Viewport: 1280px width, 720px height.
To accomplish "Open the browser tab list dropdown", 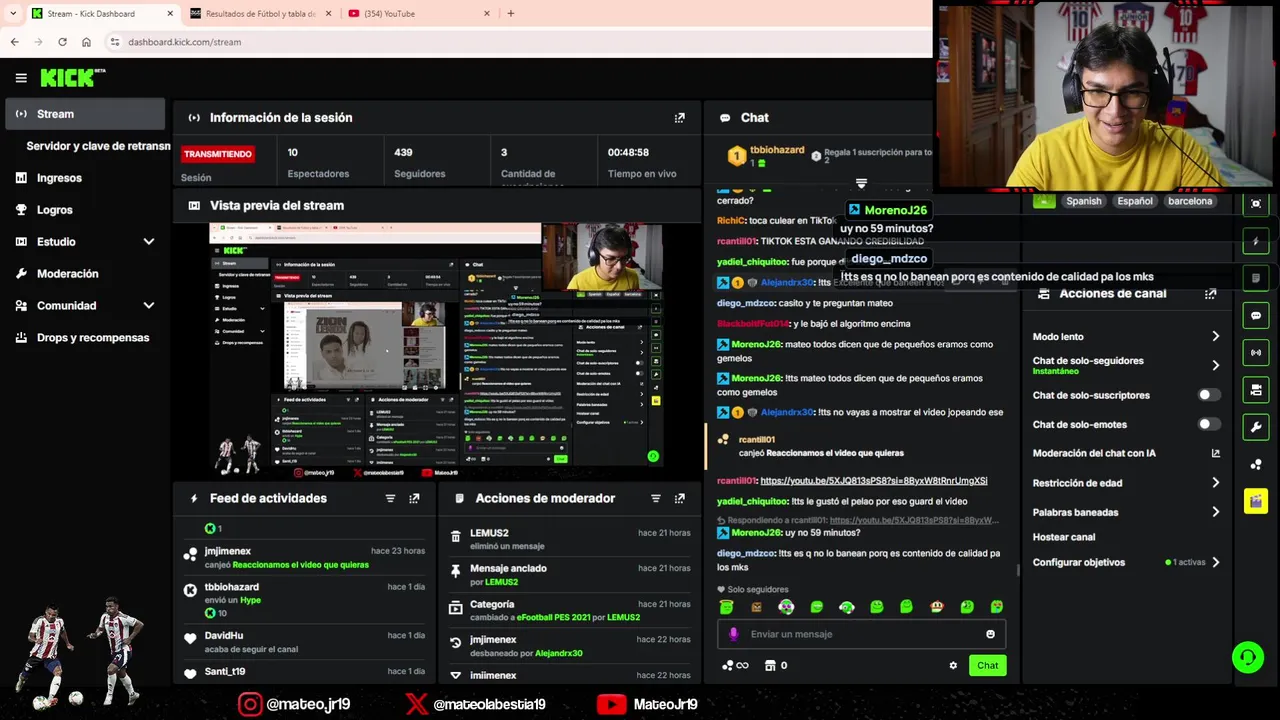I will coord(13,13).
